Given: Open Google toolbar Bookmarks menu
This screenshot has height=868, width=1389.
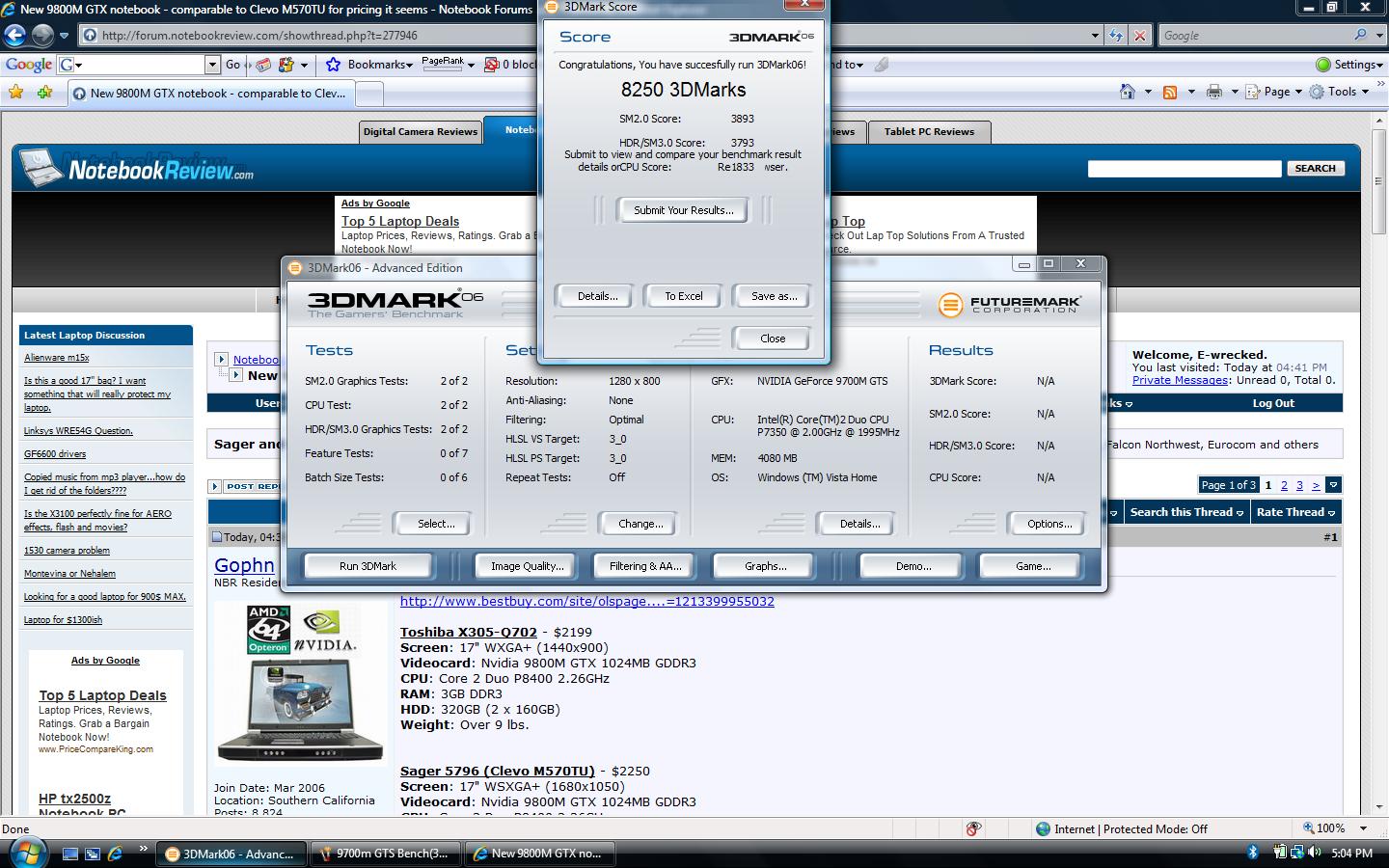Looking at the screenshot, I should (369, 65).
